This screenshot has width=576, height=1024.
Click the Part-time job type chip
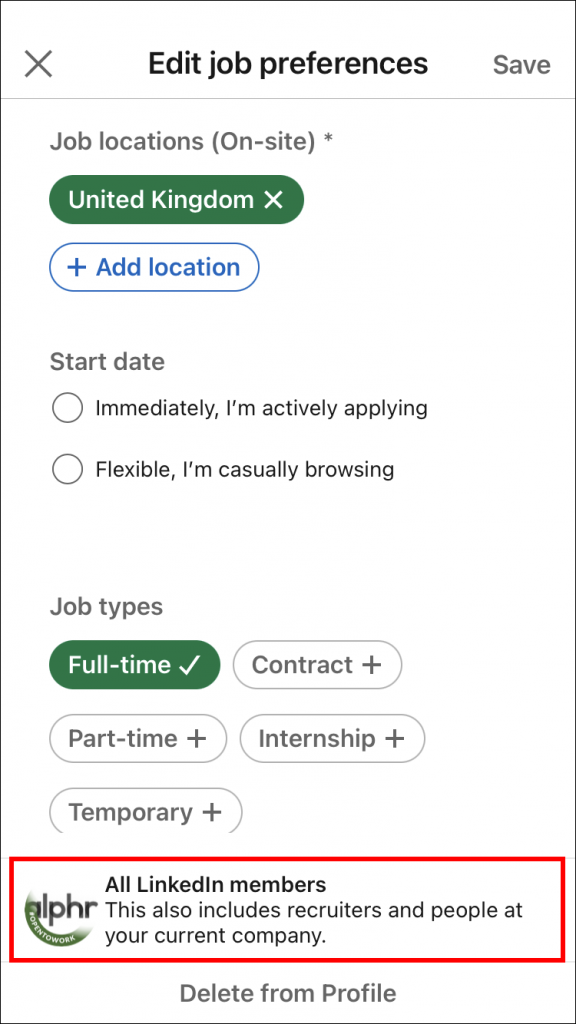tap(137, 739)
